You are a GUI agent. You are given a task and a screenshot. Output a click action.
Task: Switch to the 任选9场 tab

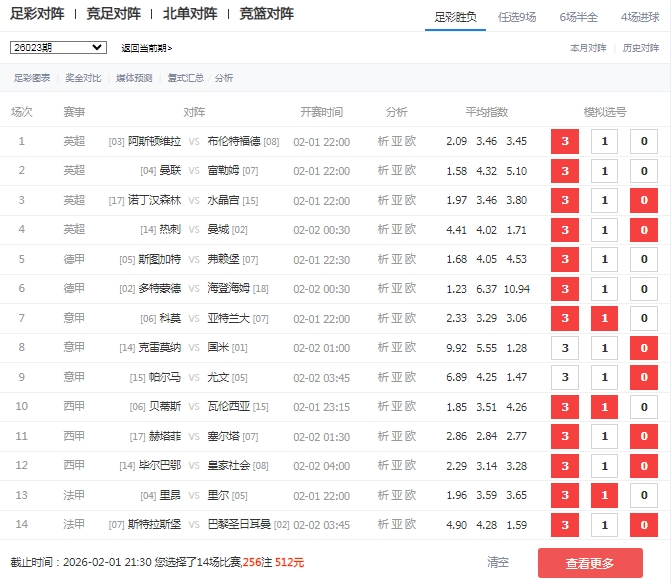[524, 16]
